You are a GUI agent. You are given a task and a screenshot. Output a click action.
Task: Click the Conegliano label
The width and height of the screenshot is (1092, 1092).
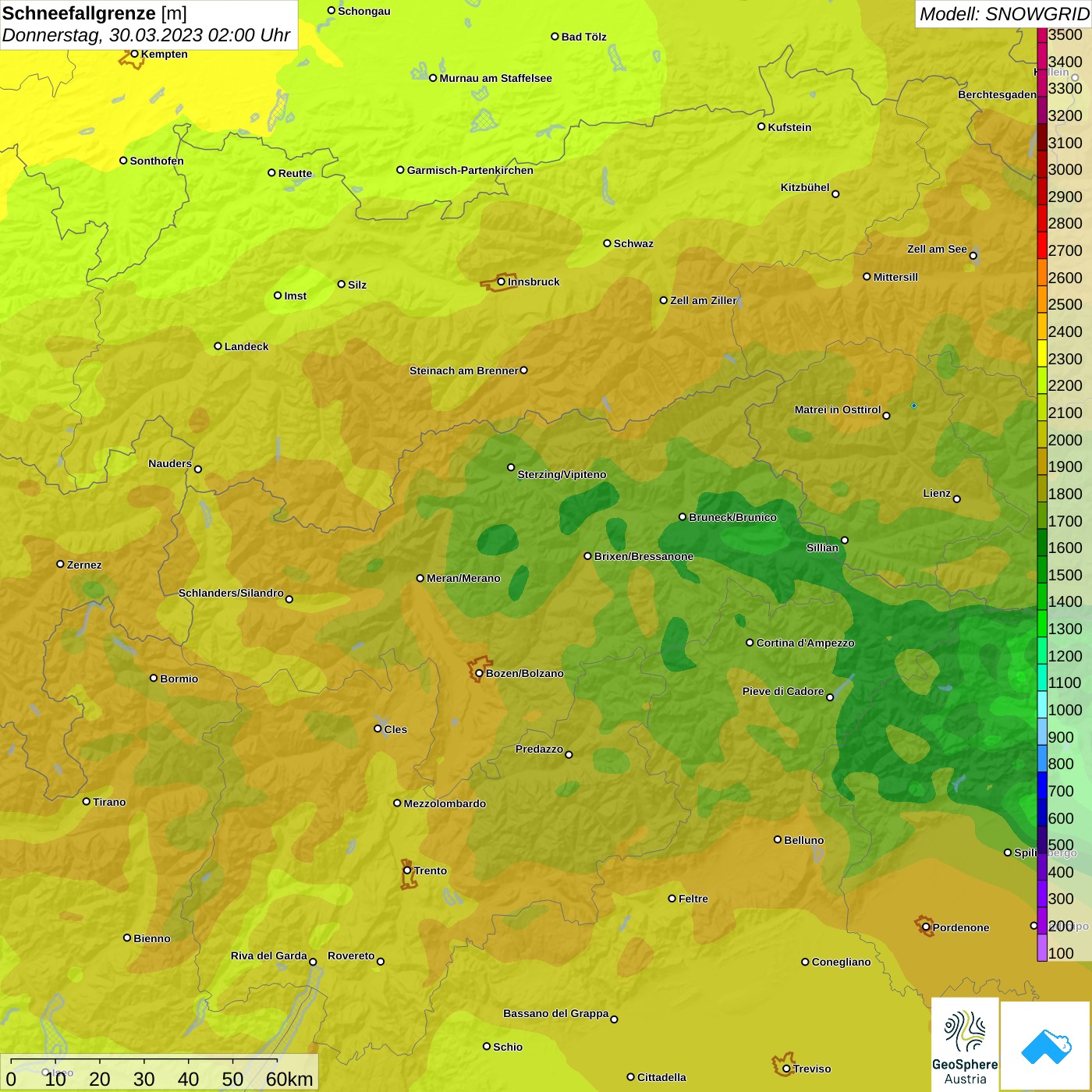[841, 962]
